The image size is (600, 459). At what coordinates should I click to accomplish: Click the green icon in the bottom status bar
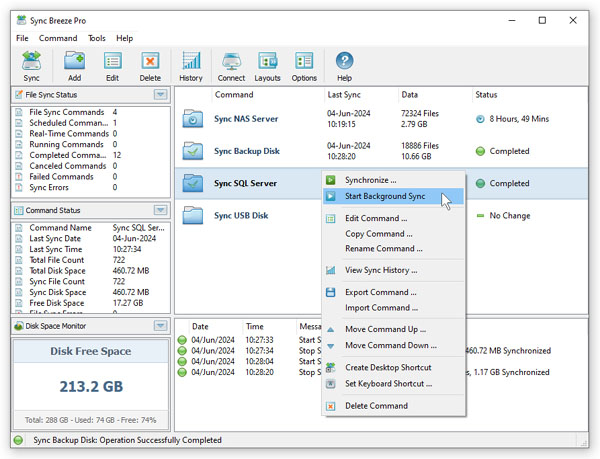[x=18, y=440]
